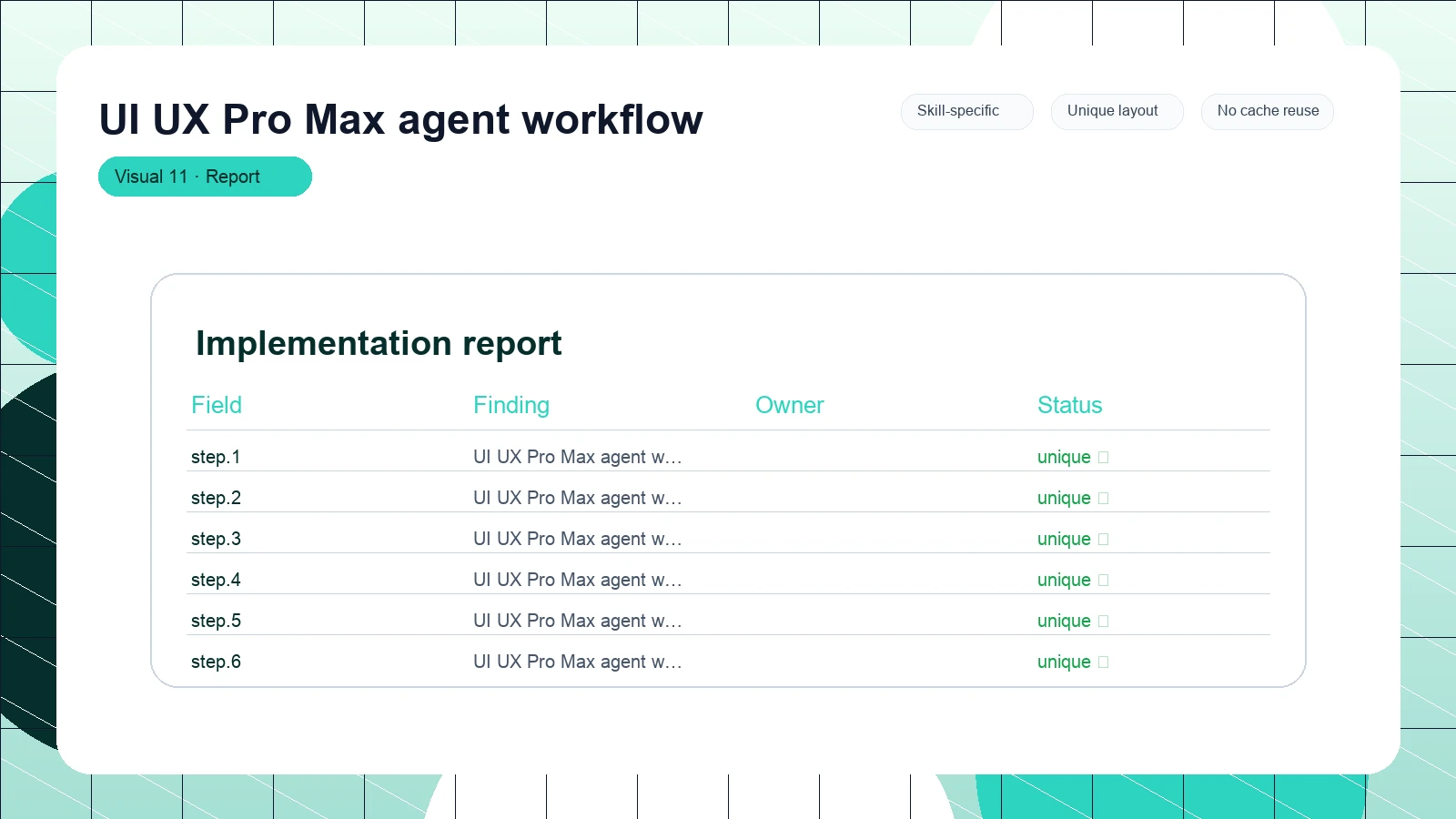
Task: Click the Implementation report heading
Action: coord(379,343)
